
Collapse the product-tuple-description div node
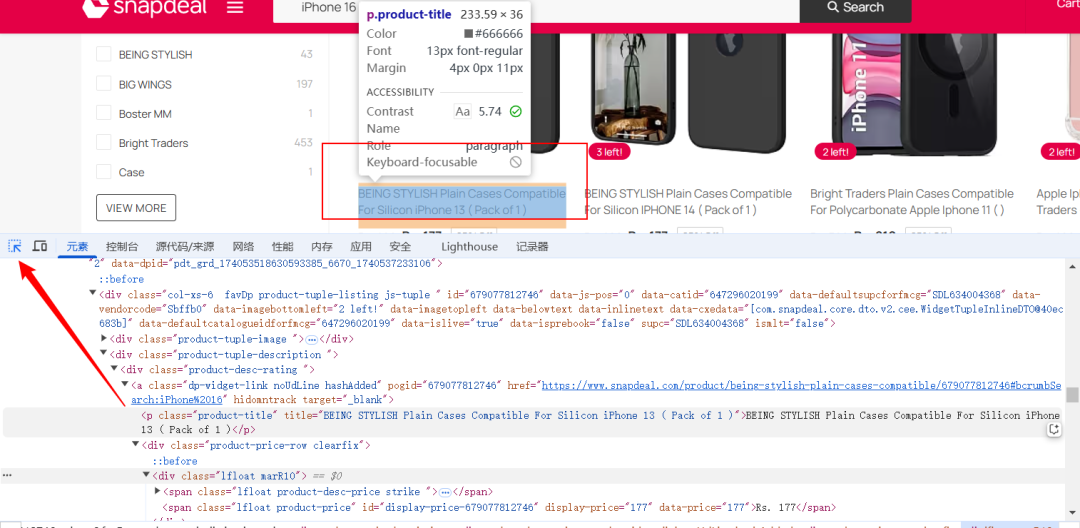point(104,355)
